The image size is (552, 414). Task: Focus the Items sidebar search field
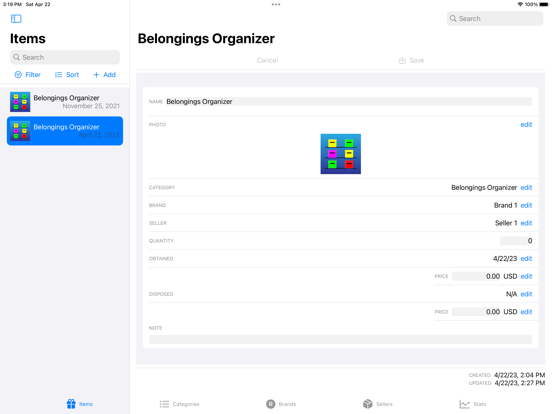pos(65,57)
